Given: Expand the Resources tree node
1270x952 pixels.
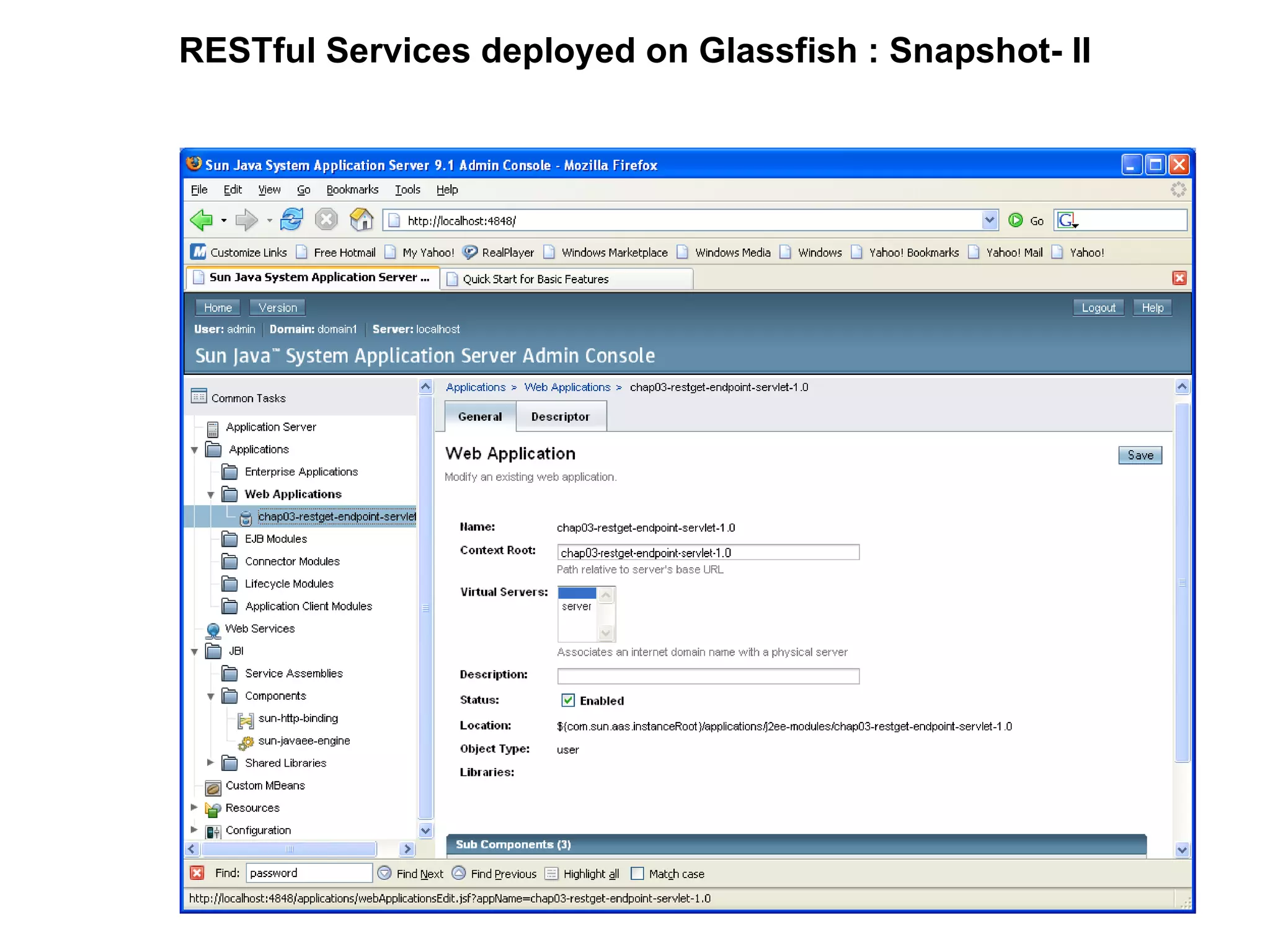Looking at the screenshot, I should pos(193,807).
